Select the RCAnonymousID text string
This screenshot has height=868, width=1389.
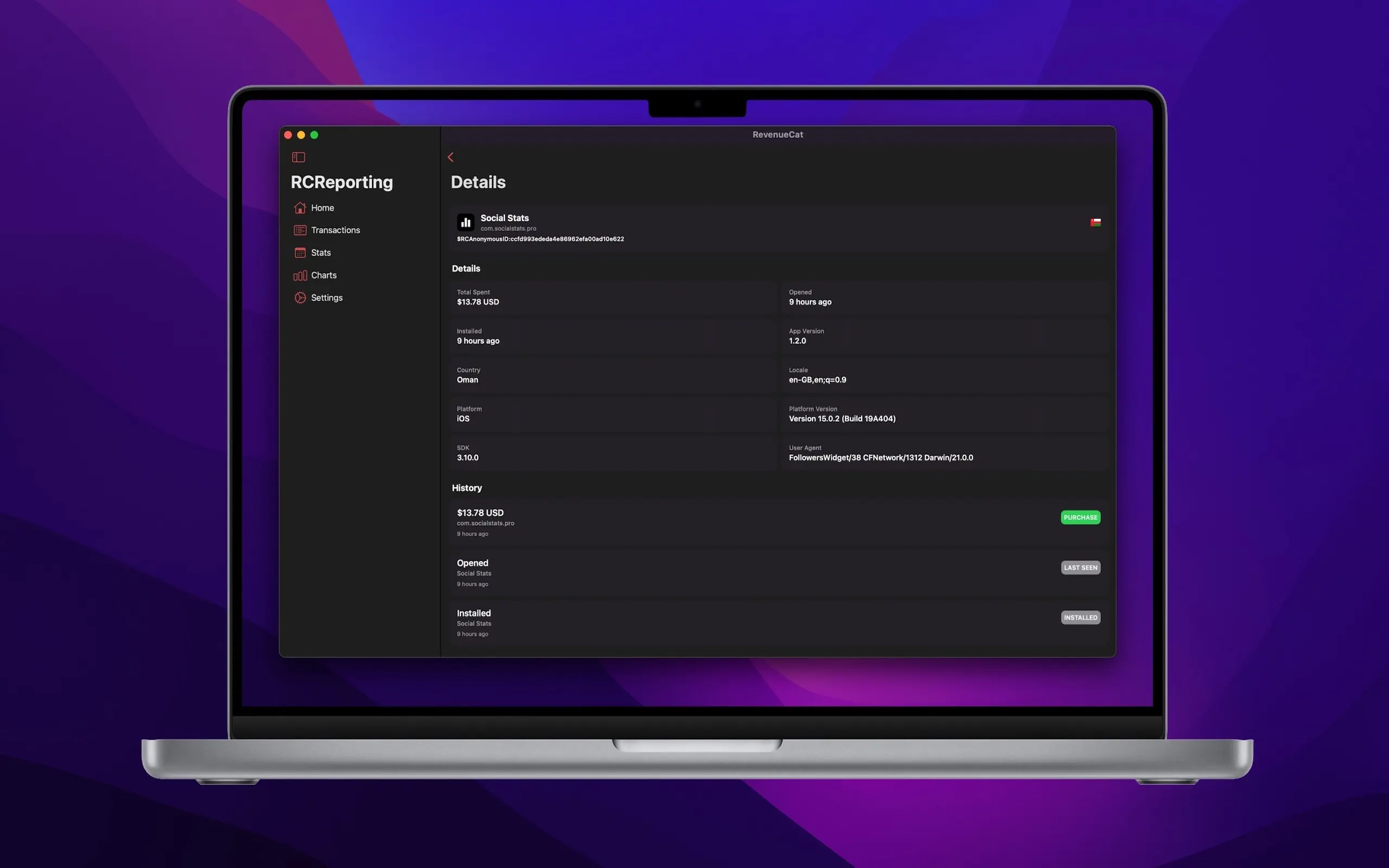540,239
